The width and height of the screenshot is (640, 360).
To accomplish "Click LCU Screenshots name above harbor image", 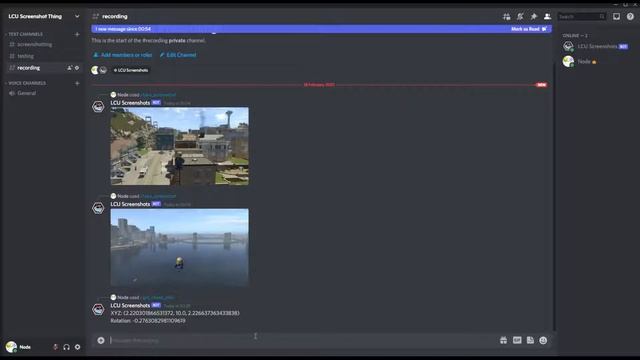I will pos(130,204).
